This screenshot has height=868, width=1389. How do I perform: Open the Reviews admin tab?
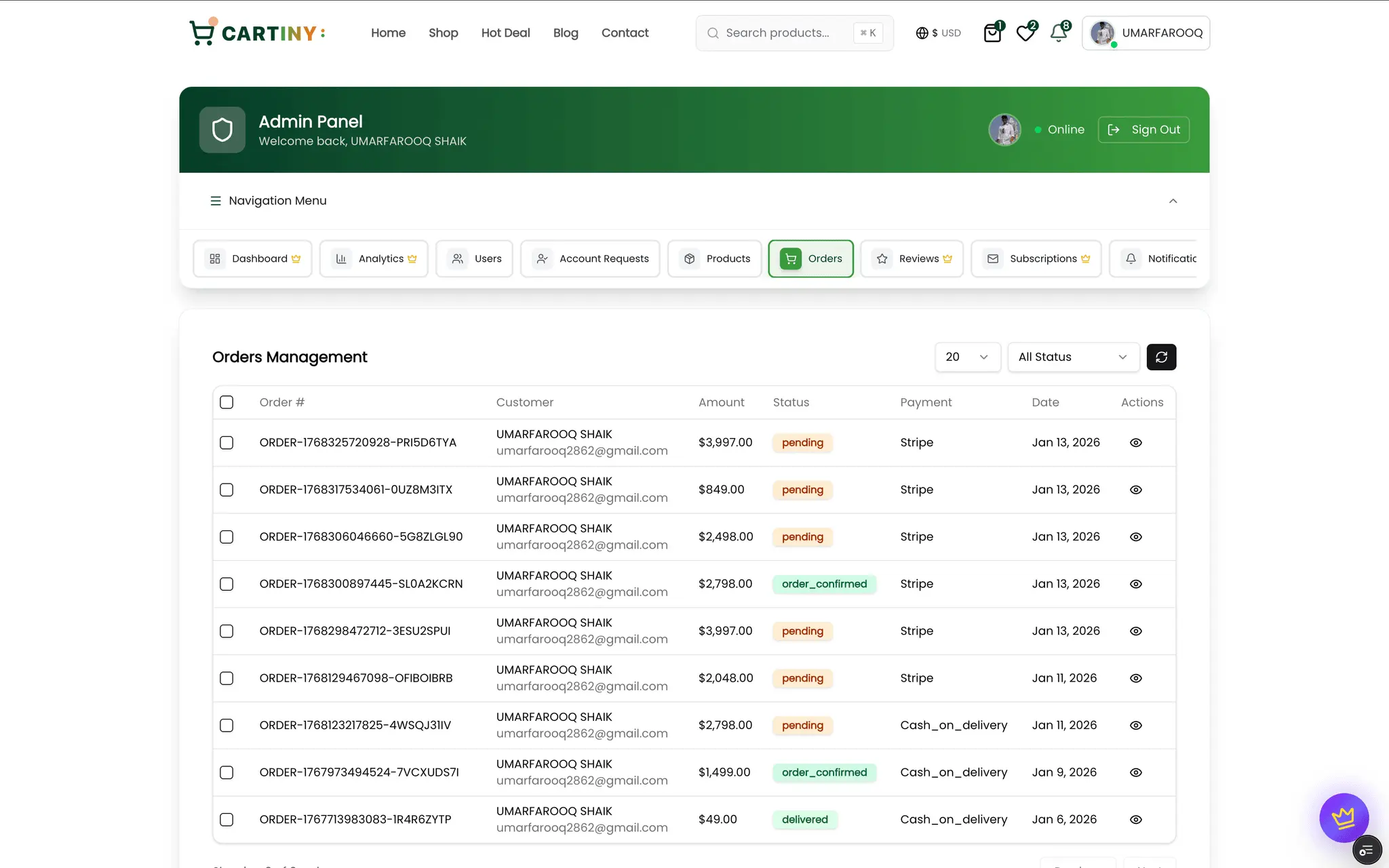[x=912, y=258]
